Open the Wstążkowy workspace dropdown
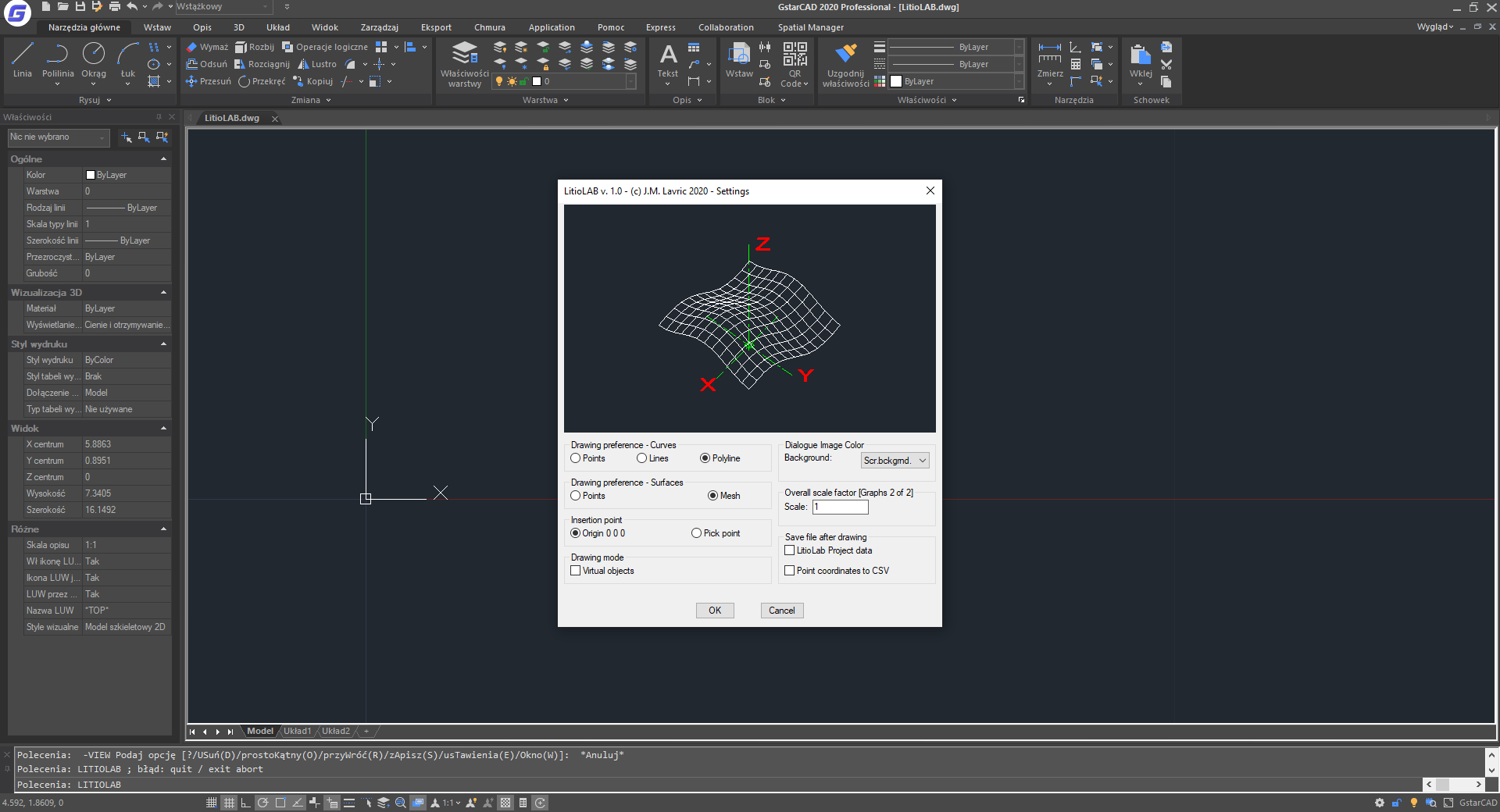 (x=223, y=6)
